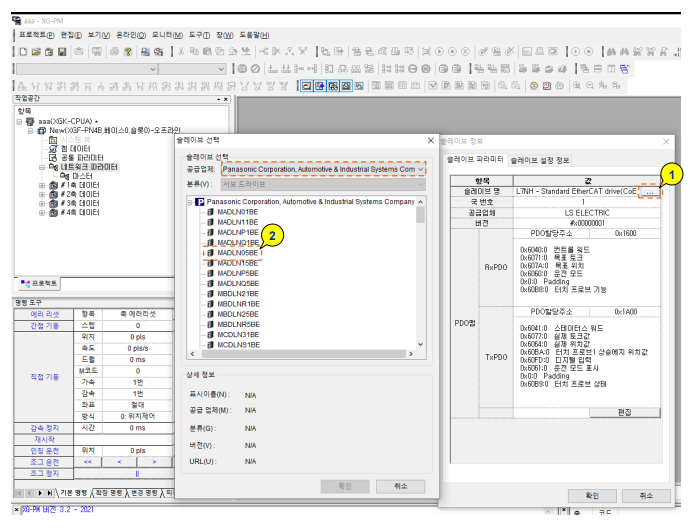Click 취소 in the slave selection dialog
This screenshot has height=529, width=692.
click(x=400, y=486)
